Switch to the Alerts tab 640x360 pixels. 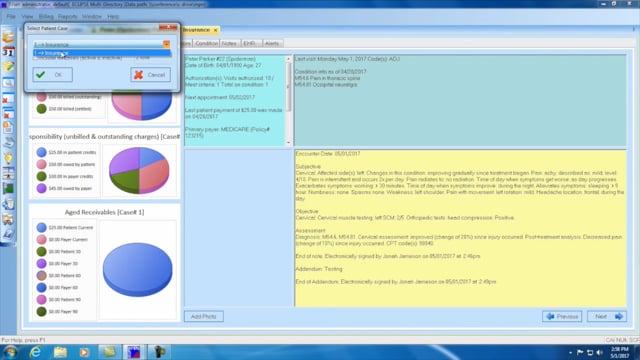coord(272,43)
